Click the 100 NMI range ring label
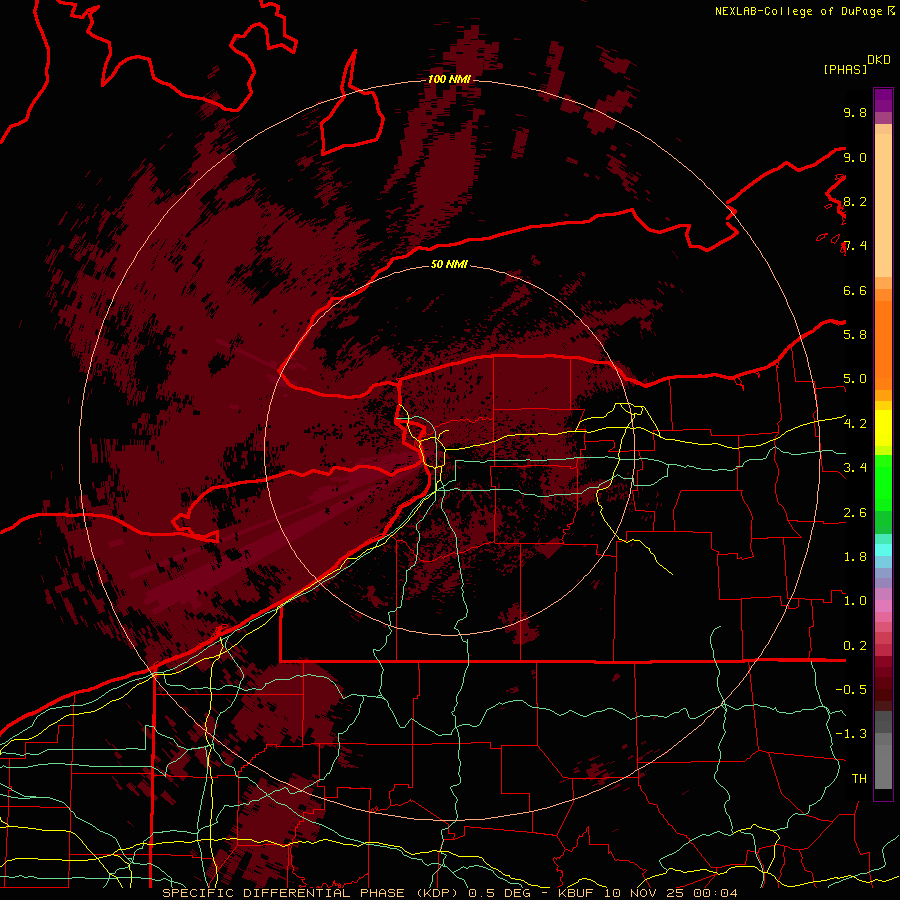The image size is (900, 900). click(x=449, y=79)
